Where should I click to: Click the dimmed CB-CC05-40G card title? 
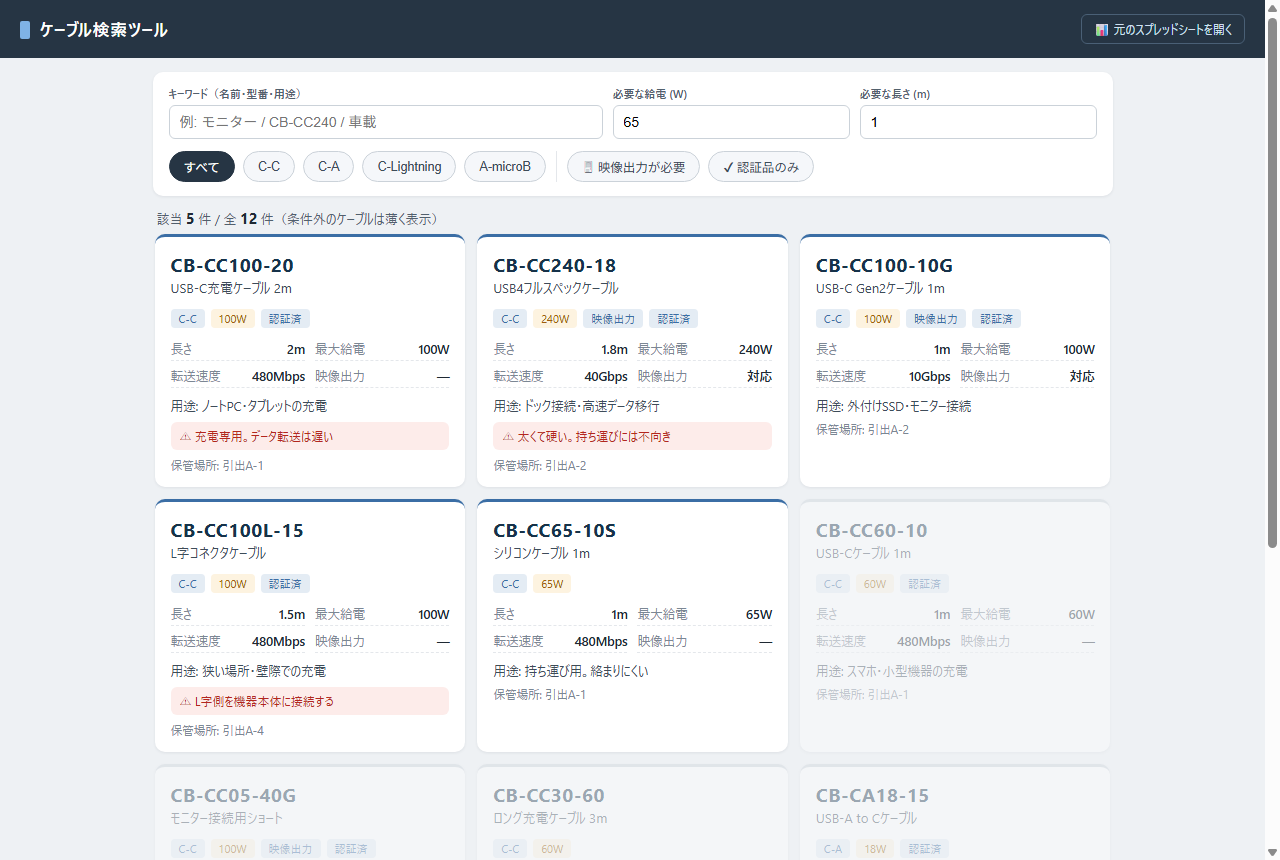[233, 796]
